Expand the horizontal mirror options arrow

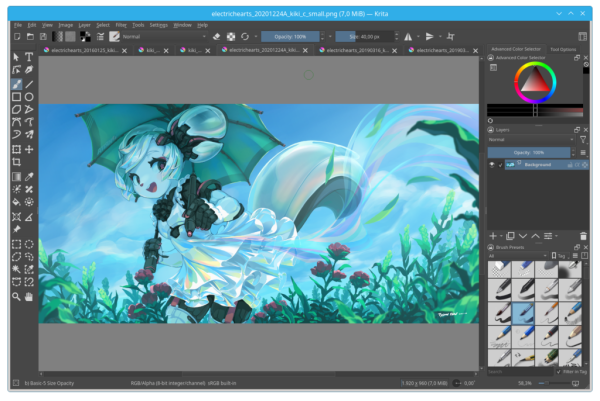point(418,36)
